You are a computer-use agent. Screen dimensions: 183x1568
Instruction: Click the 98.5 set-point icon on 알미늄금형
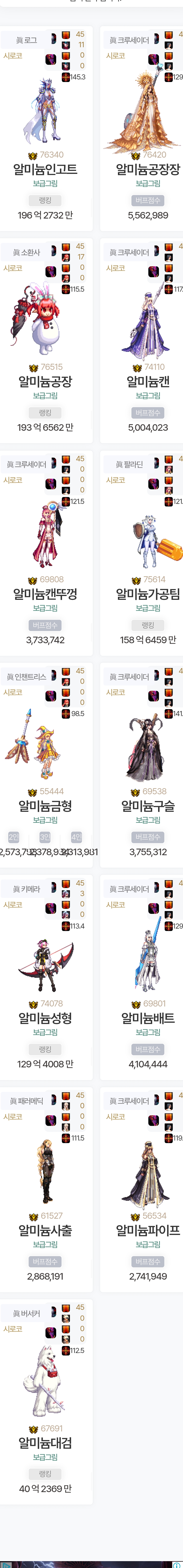[66, 713]
